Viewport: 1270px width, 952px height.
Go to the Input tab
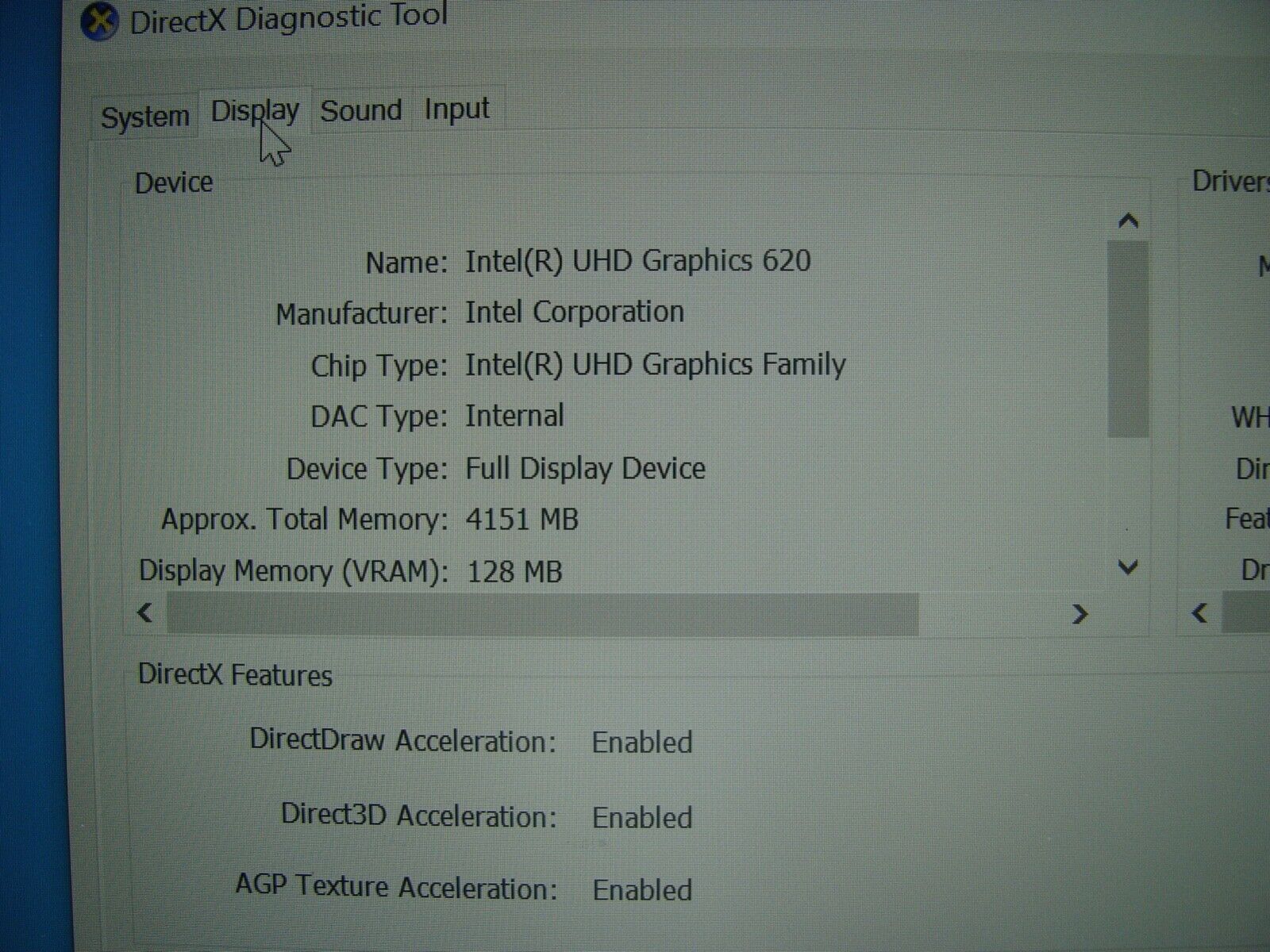click(x=457, y=109)
